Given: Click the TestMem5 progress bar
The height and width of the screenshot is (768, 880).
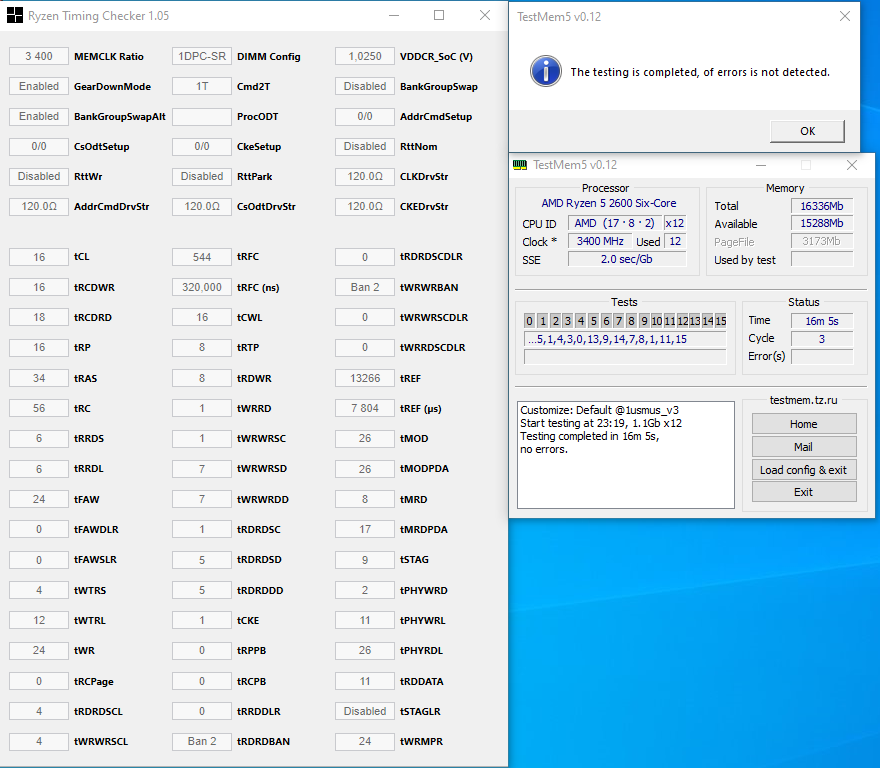Looking at the screenshot, I should point(625,357).
